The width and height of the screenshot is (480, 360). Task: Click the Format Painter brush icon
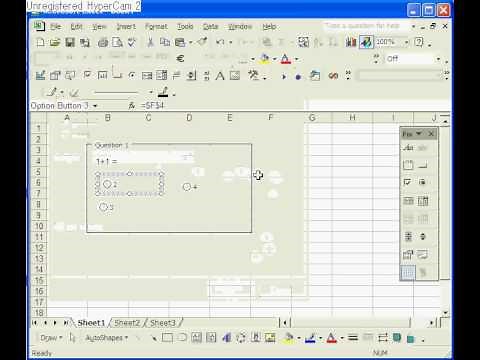pyautogui.click(x=202, y=42)
